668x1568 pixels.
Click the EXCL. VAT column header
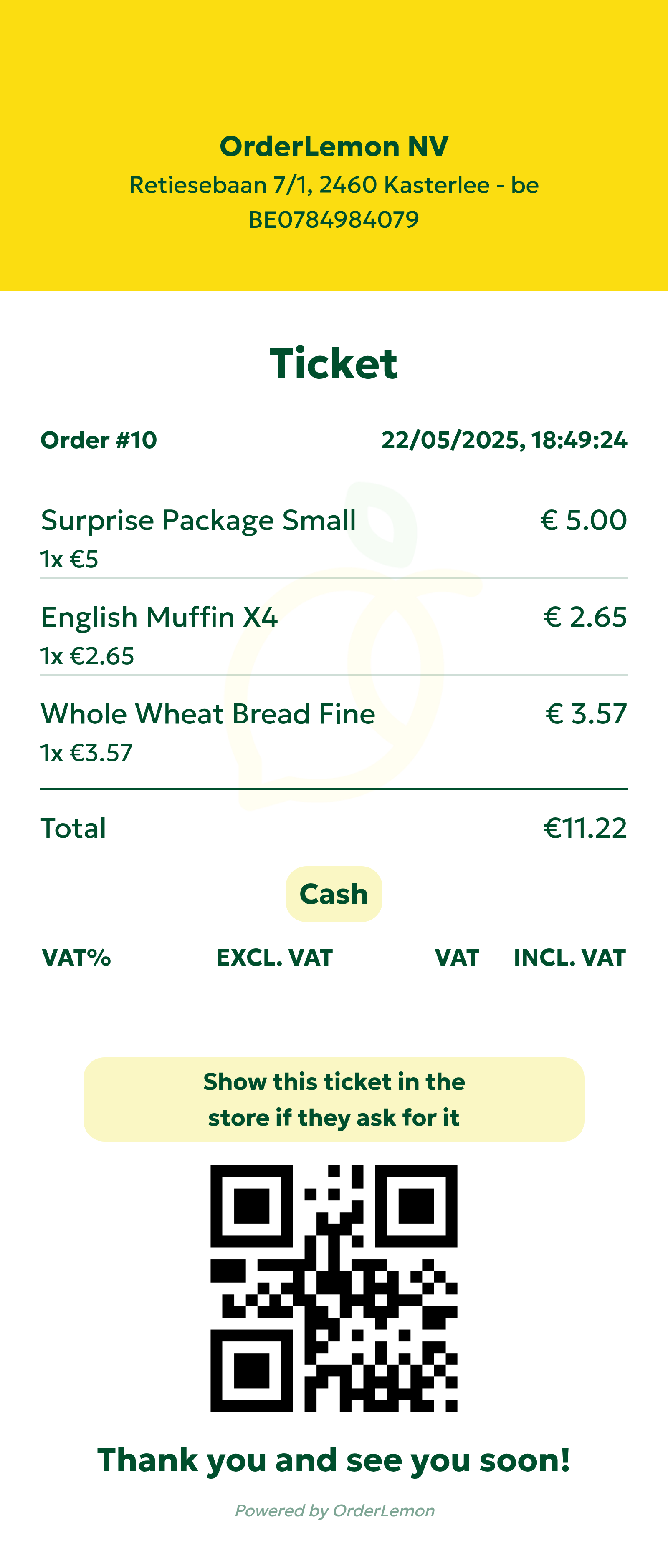(x=275, y=958)
